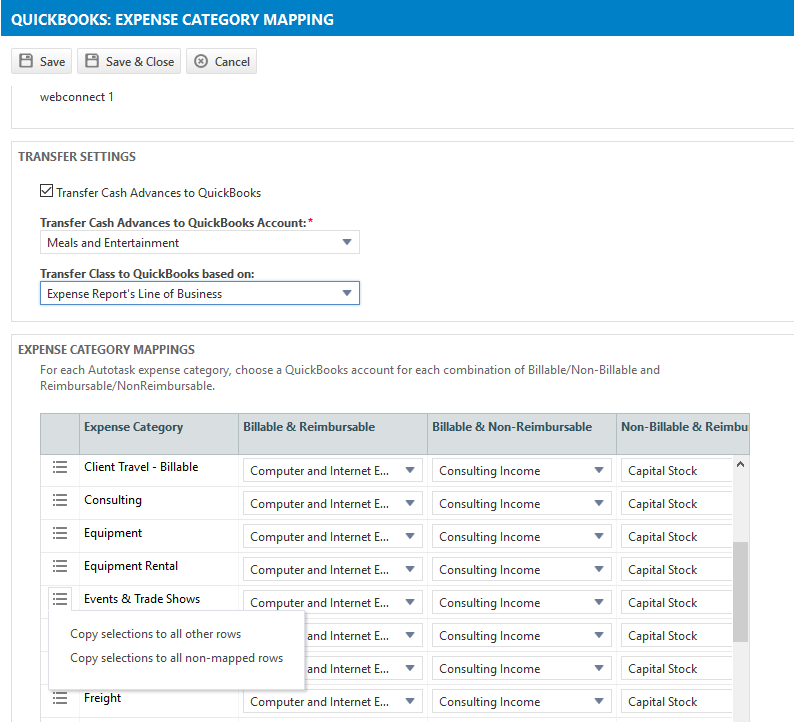This screenshot has width=794, height=722.
Task: Click the Save & Close button
Action: (129, 61)
